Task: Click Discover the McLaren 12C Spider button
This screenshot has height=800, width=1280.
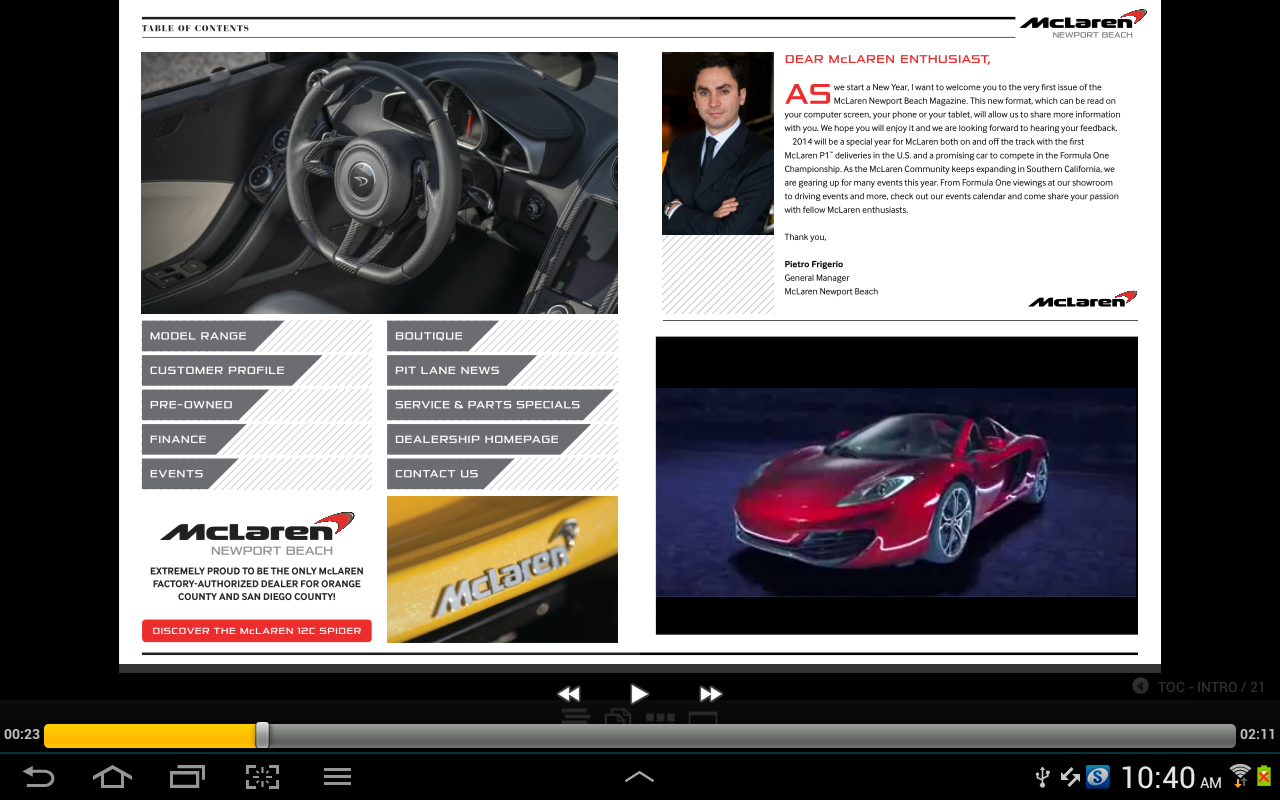Action: tap(257, 631)
